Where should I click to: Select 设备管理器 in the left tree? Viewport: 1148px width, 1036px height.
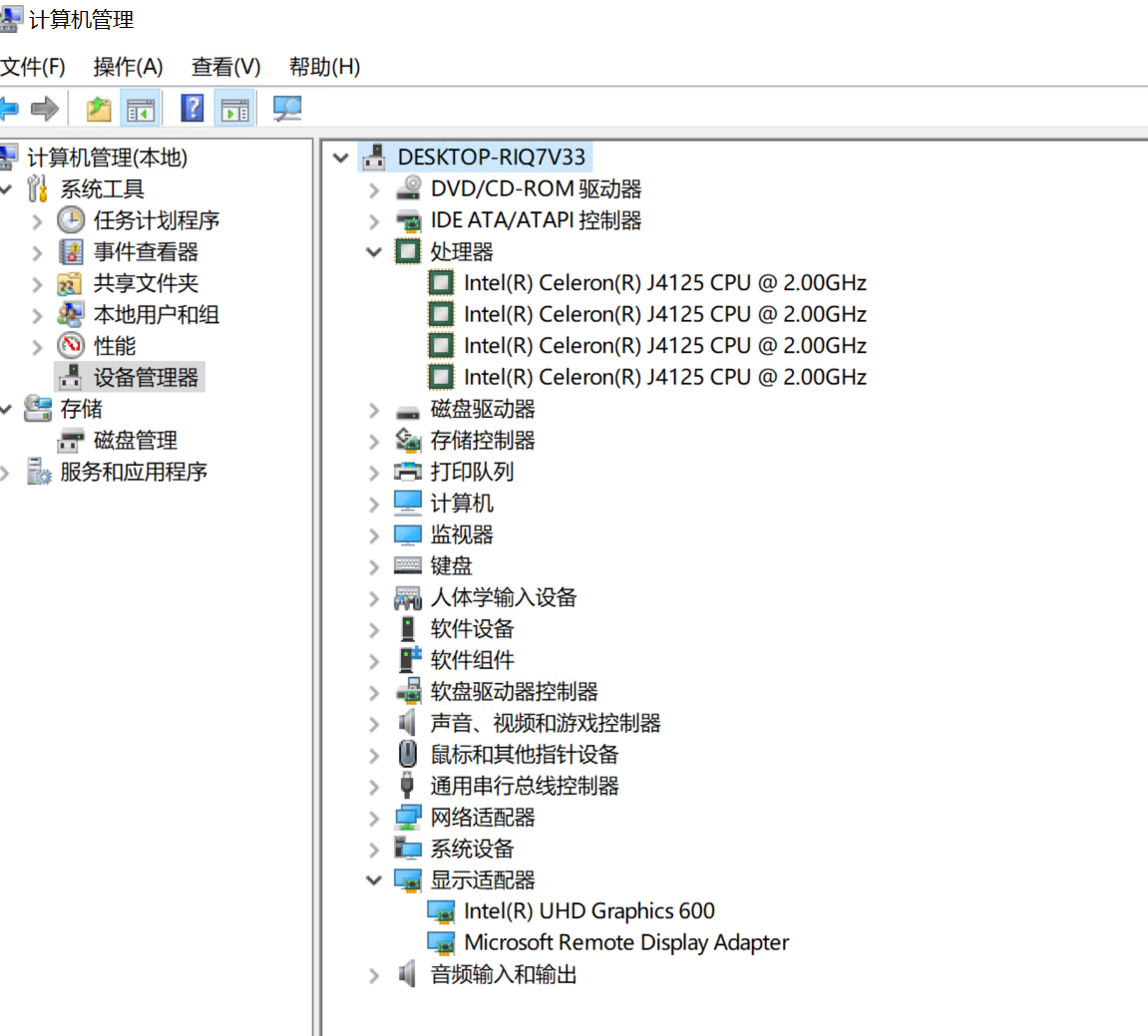(146, 377)
